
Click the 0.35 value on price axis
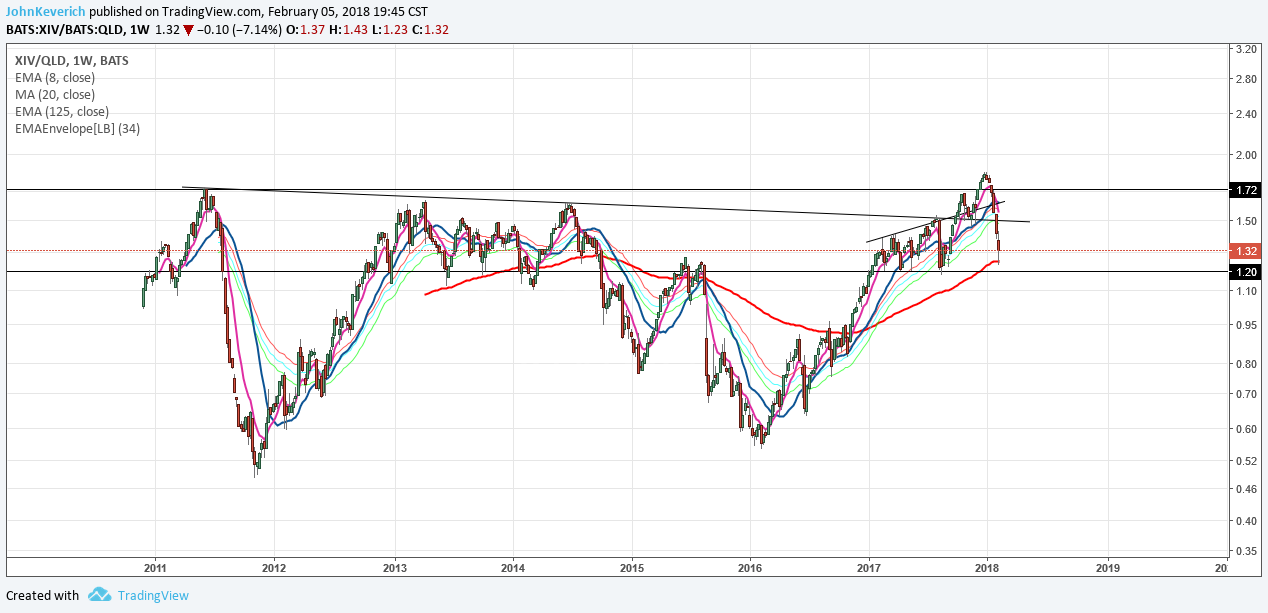[1245, 551]
